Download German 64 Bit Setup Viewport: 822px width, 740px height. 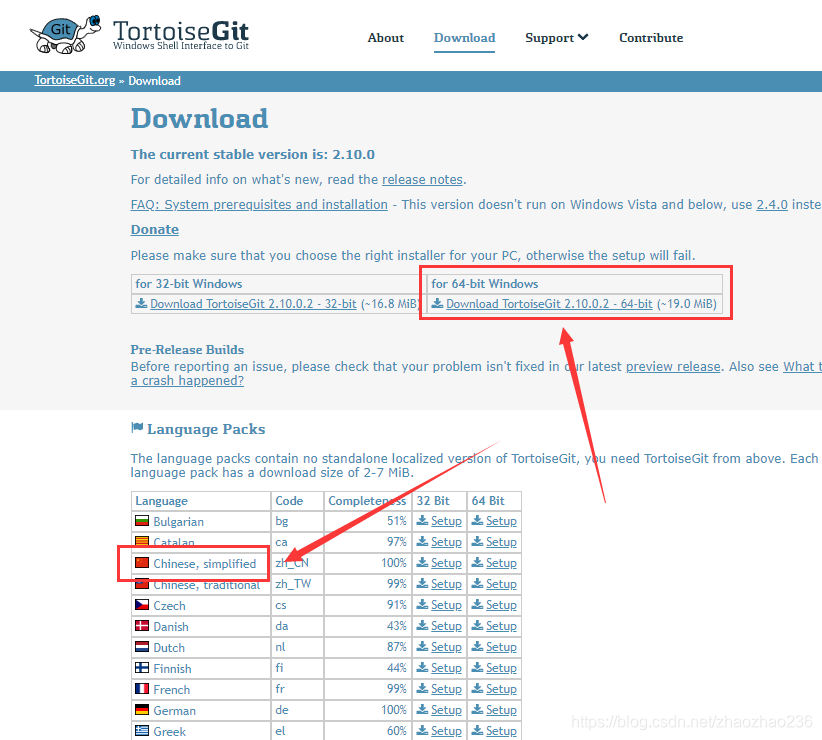click(501, 710)
